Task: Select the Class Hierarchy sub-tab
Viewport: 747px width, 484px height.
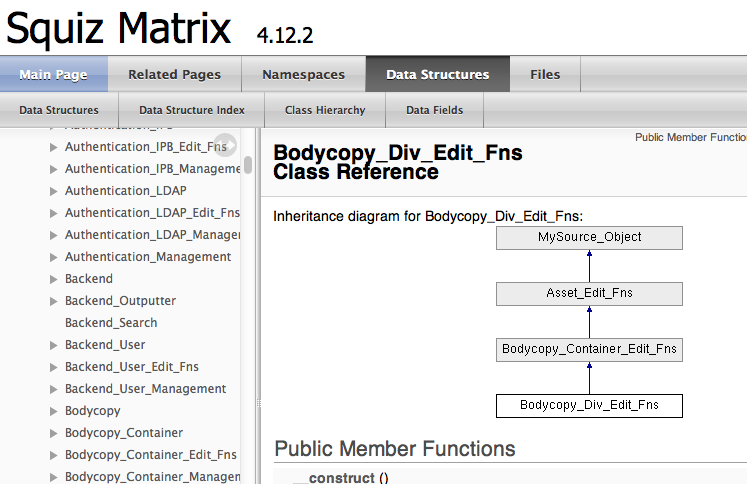Action: 325,110
